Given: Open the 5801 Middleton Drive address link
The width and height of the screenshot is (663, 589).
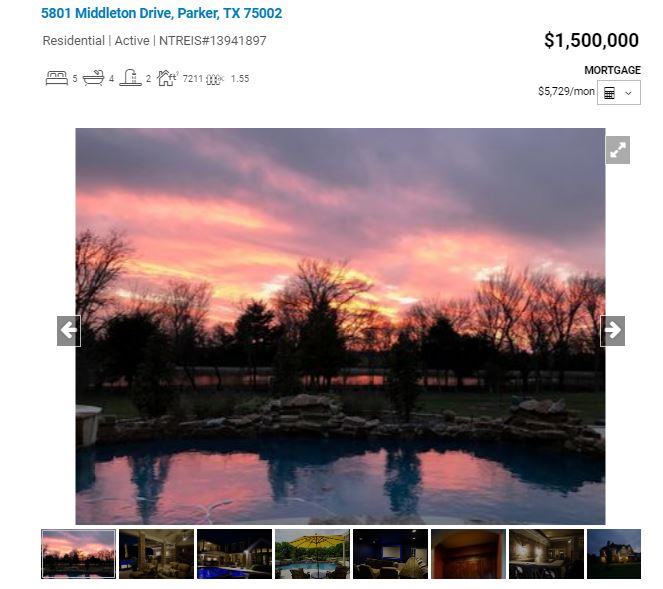Looking at the screenshot, I should [x=162, y=13].
